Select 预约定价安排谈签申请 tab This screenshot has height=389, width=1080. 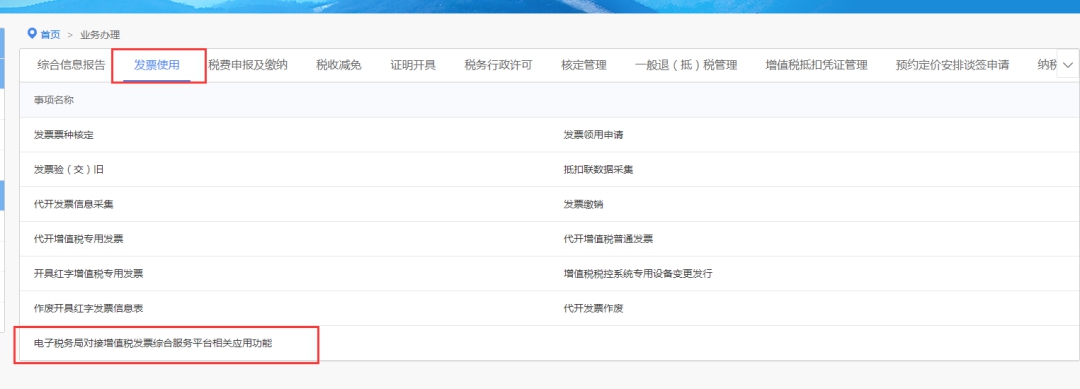pyautogui.click(x=953, y=65)
